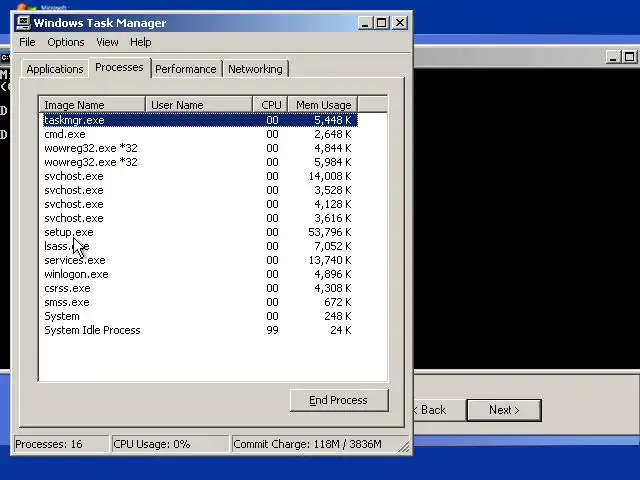Switch to the Applications tab
This screenshot has width=640, height=480.
coord(55,69)
